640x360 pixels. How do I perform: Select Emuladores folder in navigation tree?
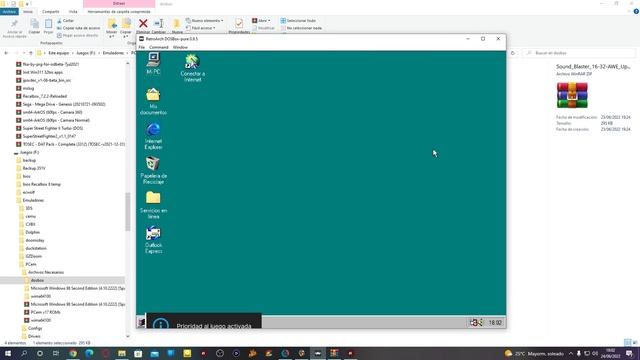pos(33,200)
